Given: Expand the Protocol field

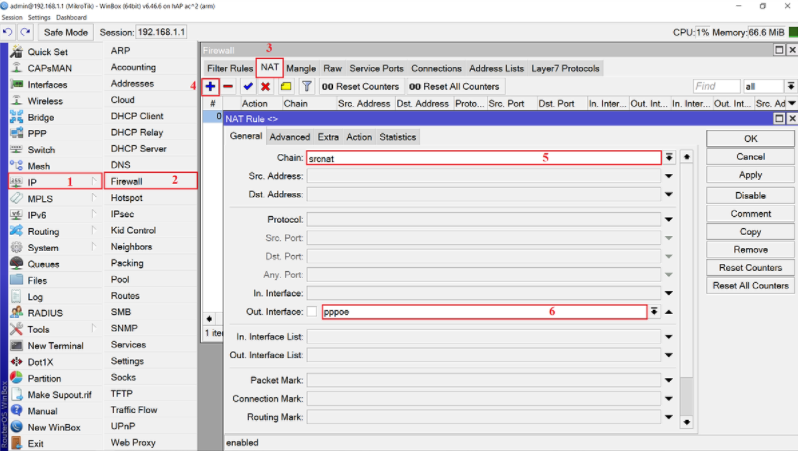Looking at the screenshot, I should 668,219.
